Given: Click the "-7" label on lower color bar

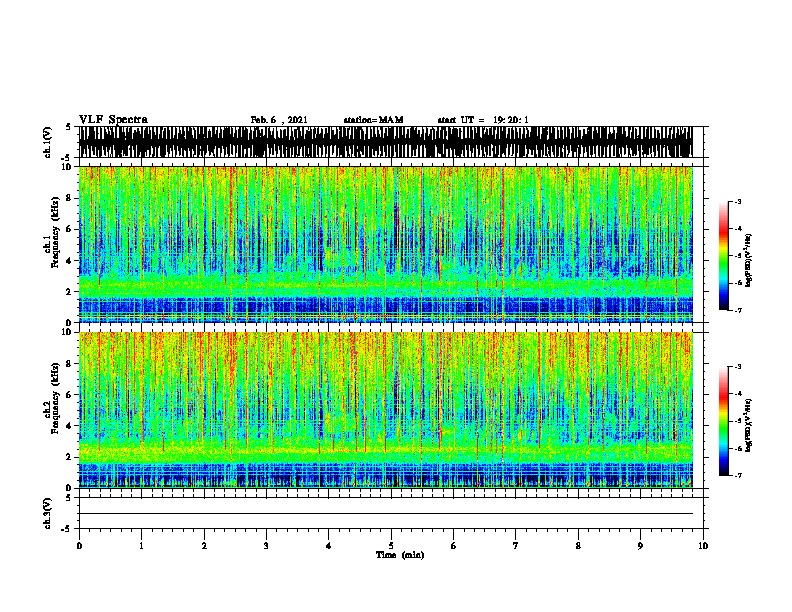Looking at the screenshot, I should point(738,475).
